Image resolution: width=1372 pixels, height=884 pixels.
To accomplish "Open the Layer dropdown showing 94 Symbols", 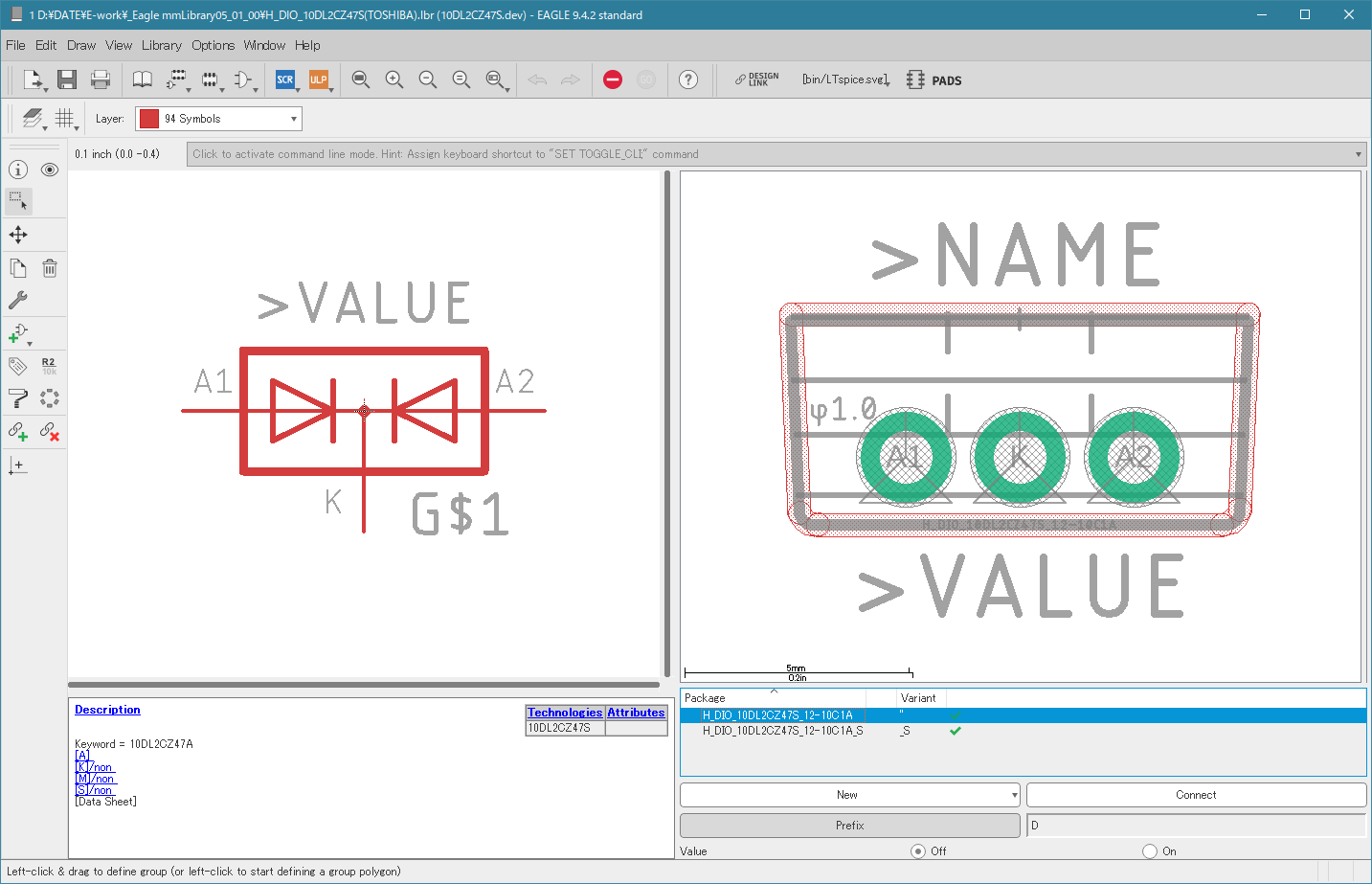I will coord(218,119).
